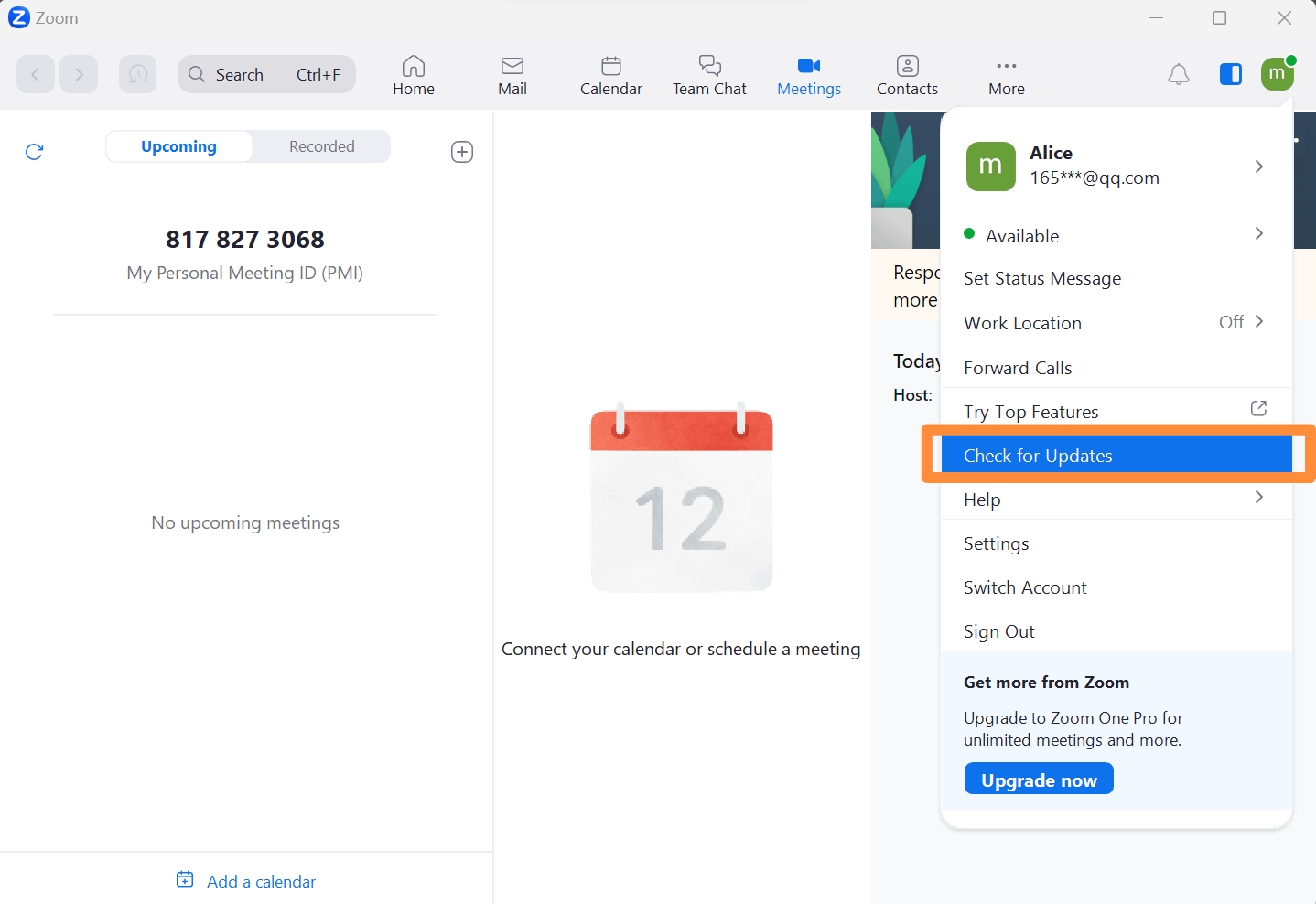The width and height of the screenshot is (1316, 904).
Task: Open the history clock icon
Action: coord(137,74)
